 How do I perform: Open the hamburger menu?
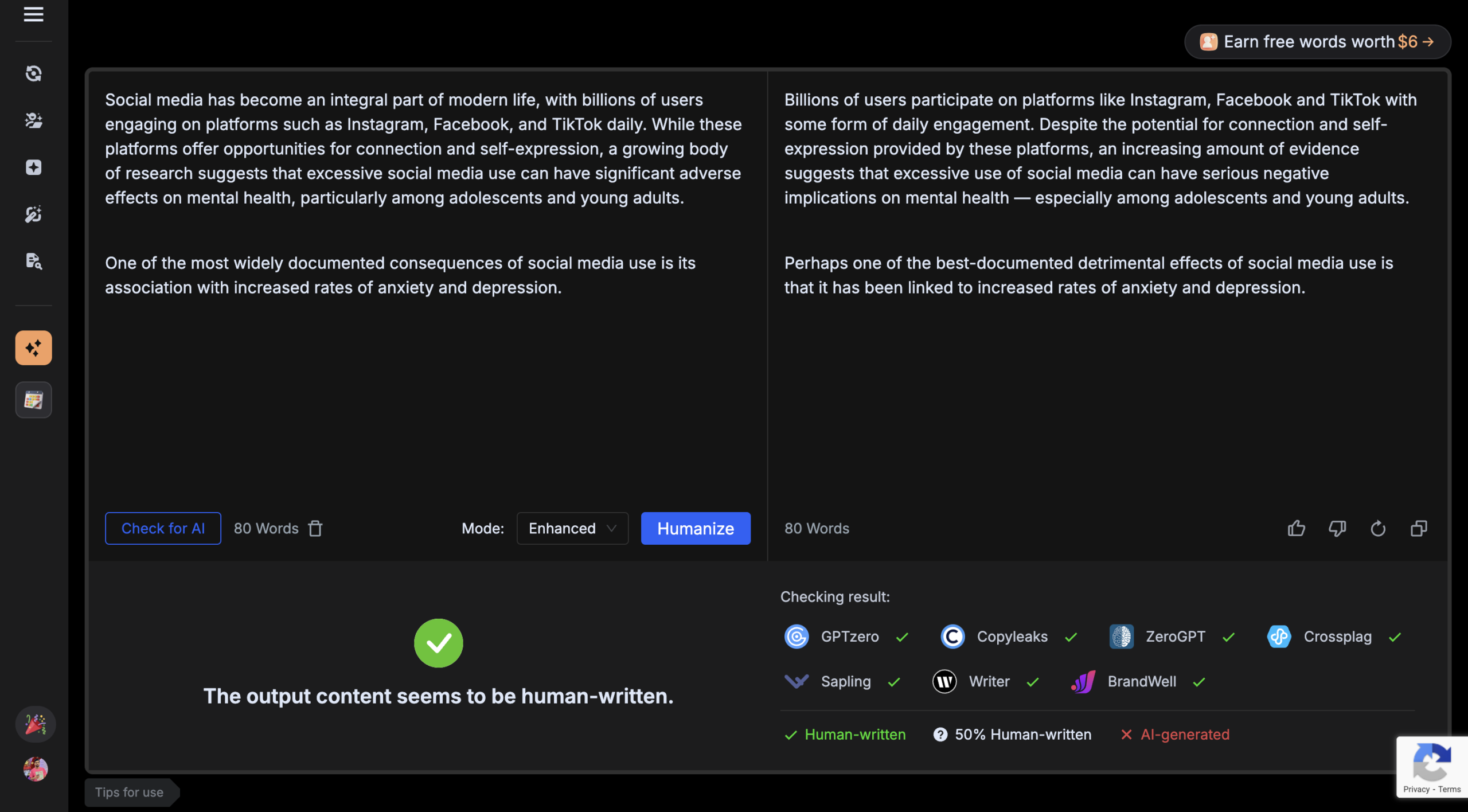(x=33, y=14)
